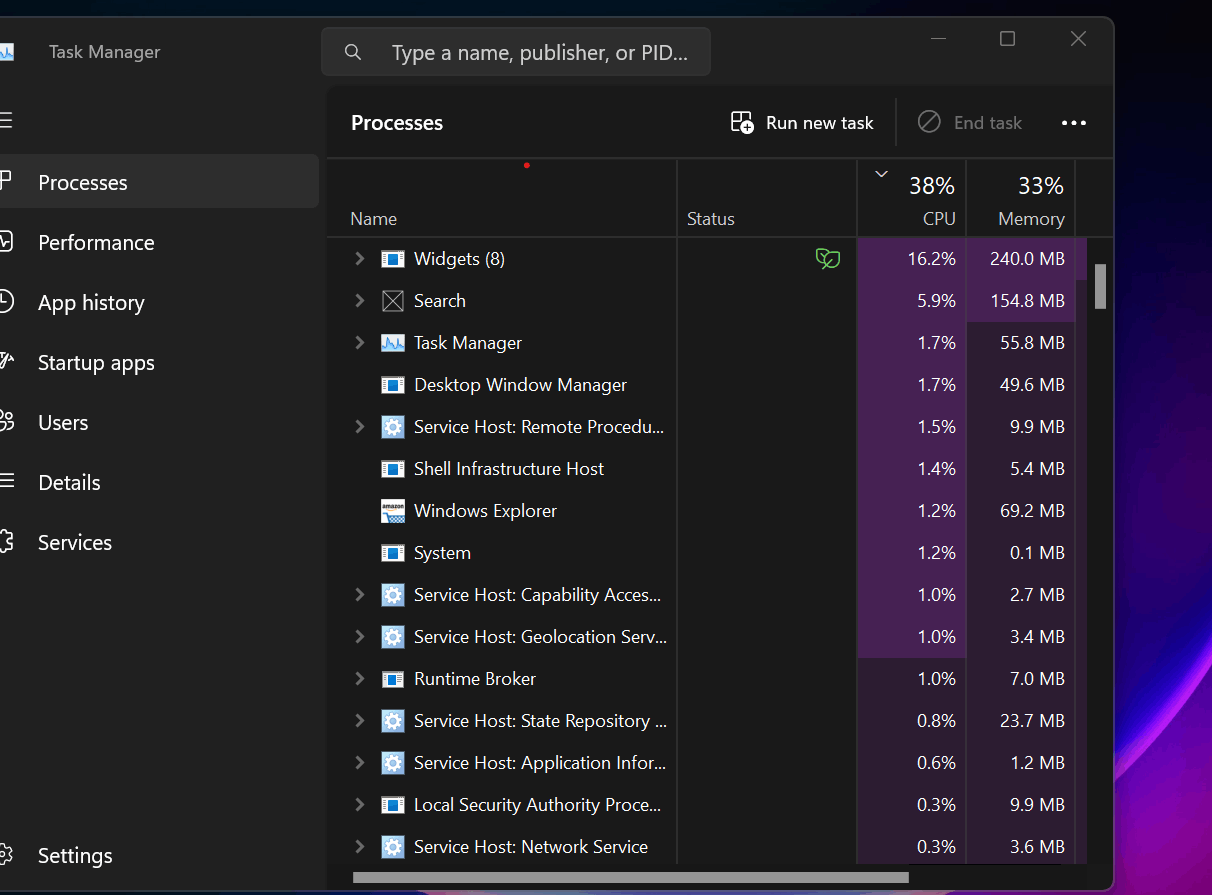Click the 23.7 MB memory value
1212x895 pixels.
tap(1032, 721)
